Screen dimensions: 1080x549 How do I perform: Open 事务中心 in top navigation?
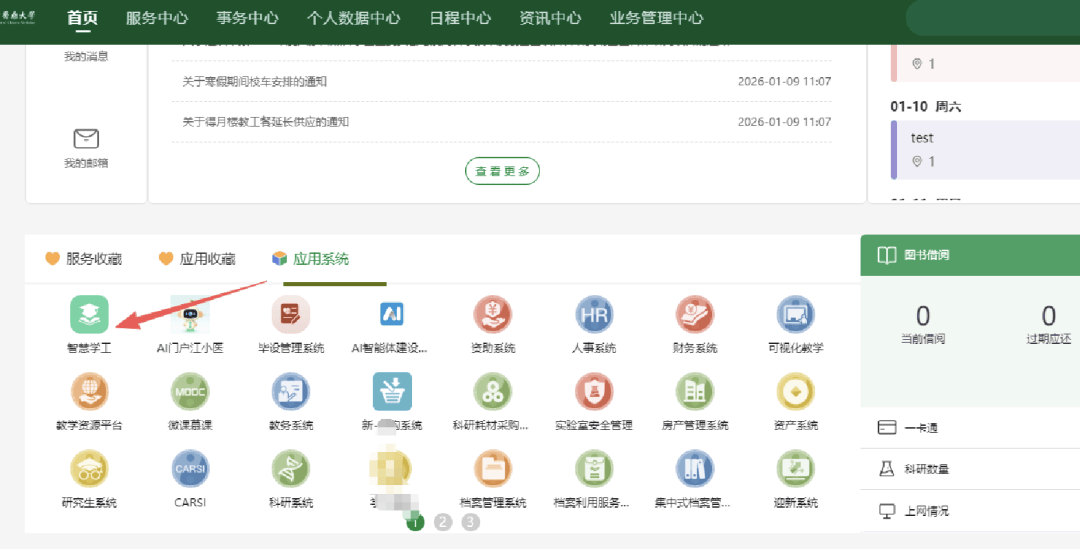[247, 18]
